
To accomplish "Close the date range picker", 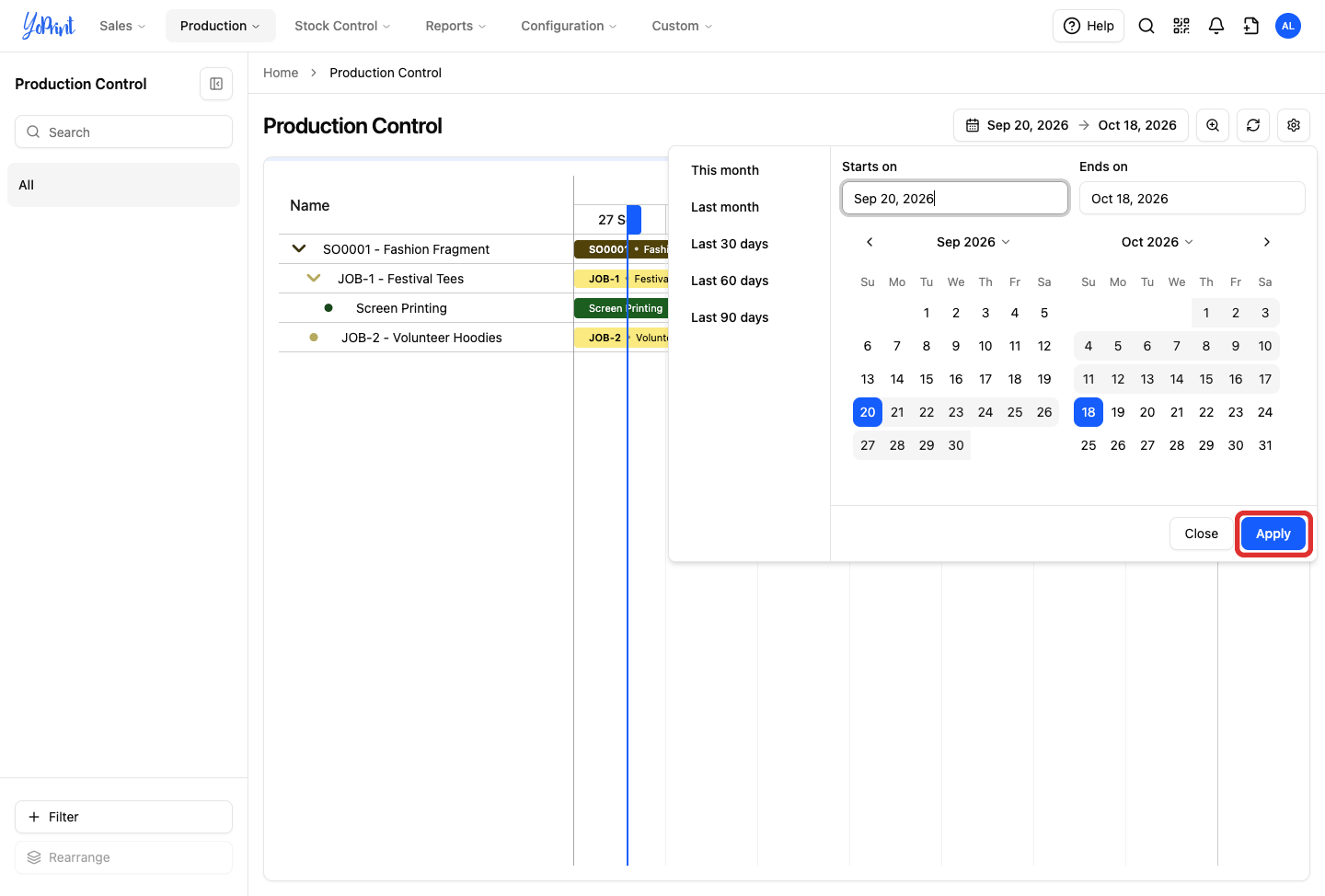I will (x=1201, y=534).
